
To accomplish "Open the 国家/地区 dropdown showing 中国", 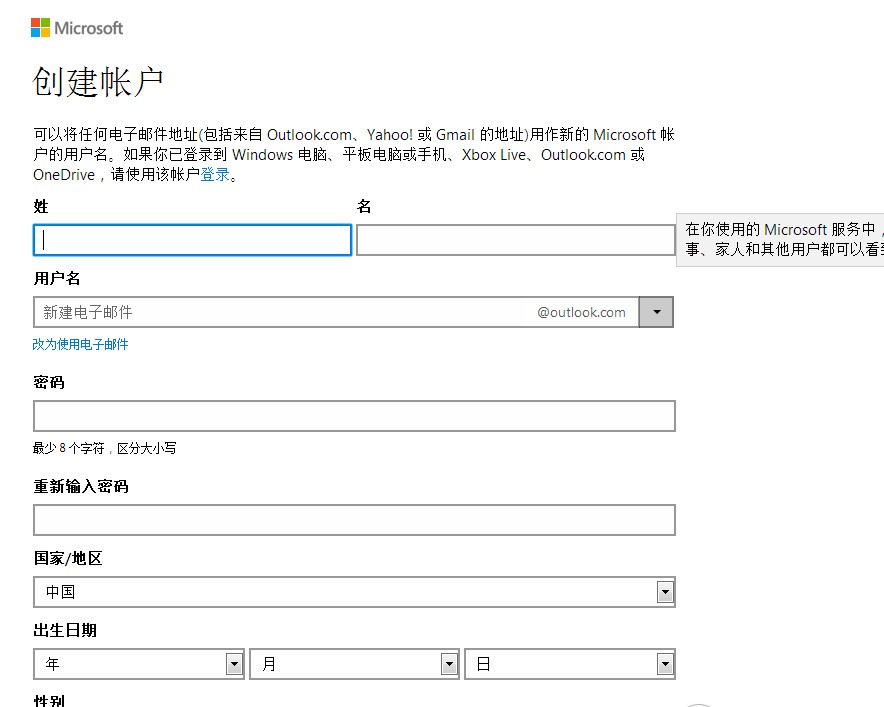I will pyautogui.click(x=354, y=592).
